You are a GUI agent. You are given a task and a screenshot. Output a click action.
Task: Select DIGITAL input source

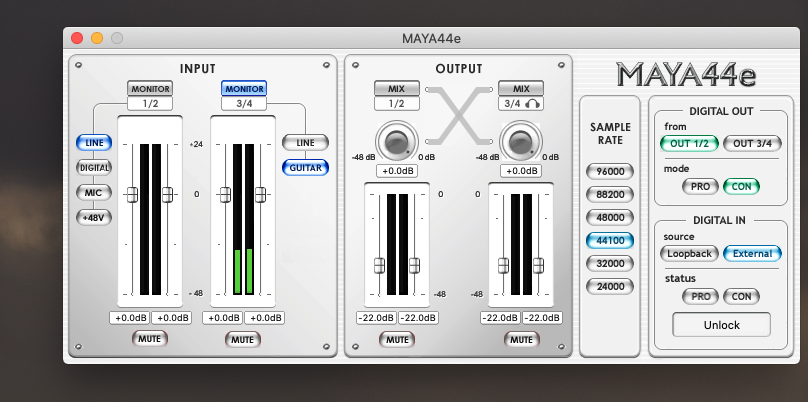(94, 168)
